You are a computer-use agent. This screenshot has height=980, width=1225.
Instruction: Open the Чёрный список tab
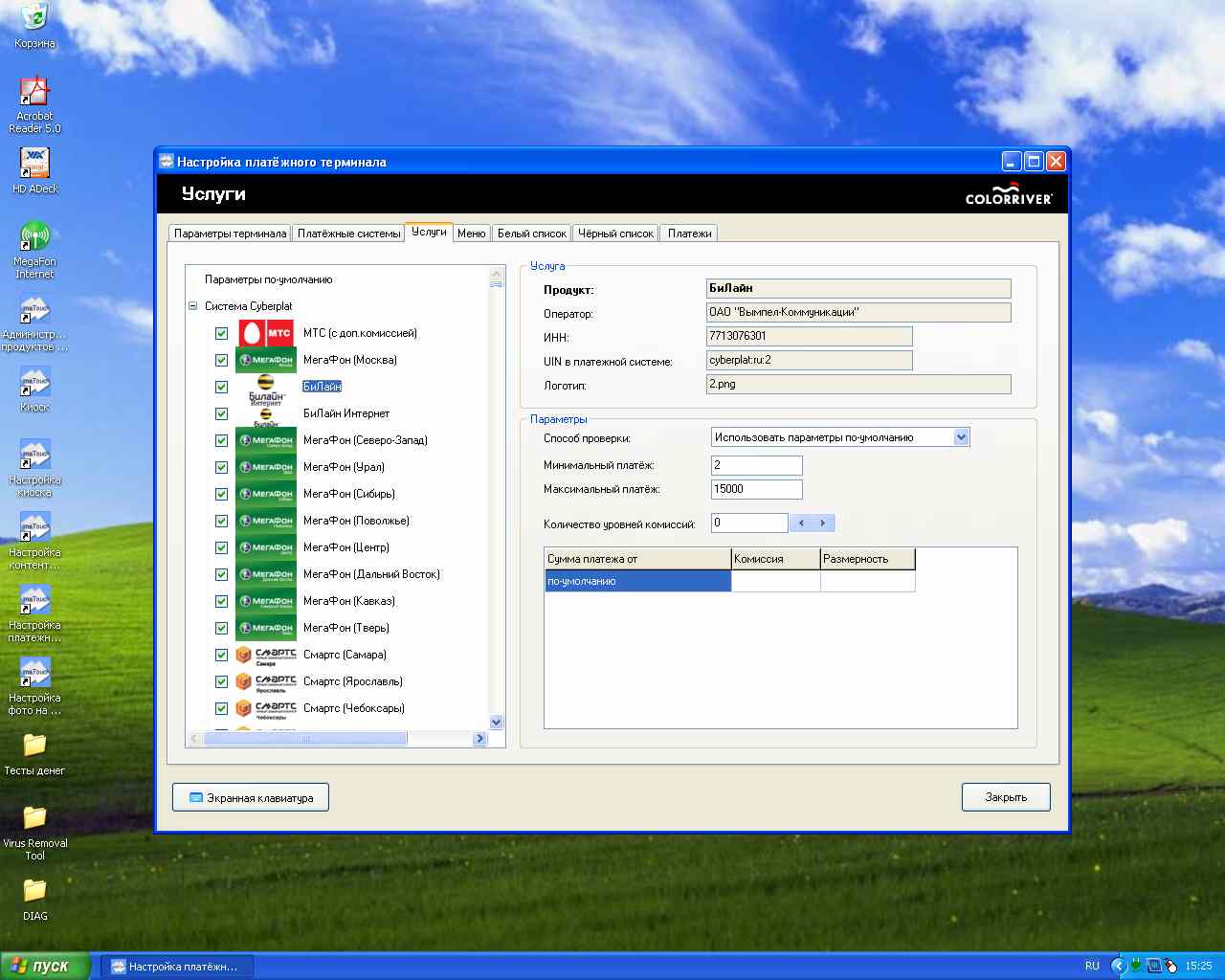click(615, 234)
